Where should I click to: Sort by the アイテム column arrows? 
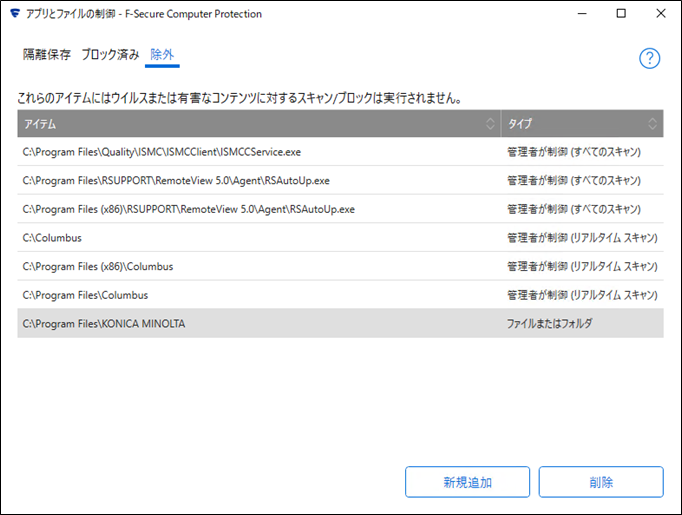pos(490,124)
